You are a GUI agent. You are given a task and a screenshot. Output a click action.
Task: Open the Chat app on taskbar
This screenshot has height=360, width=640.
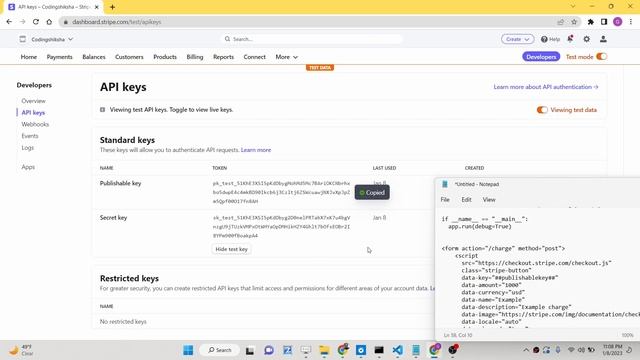[269, 350]
